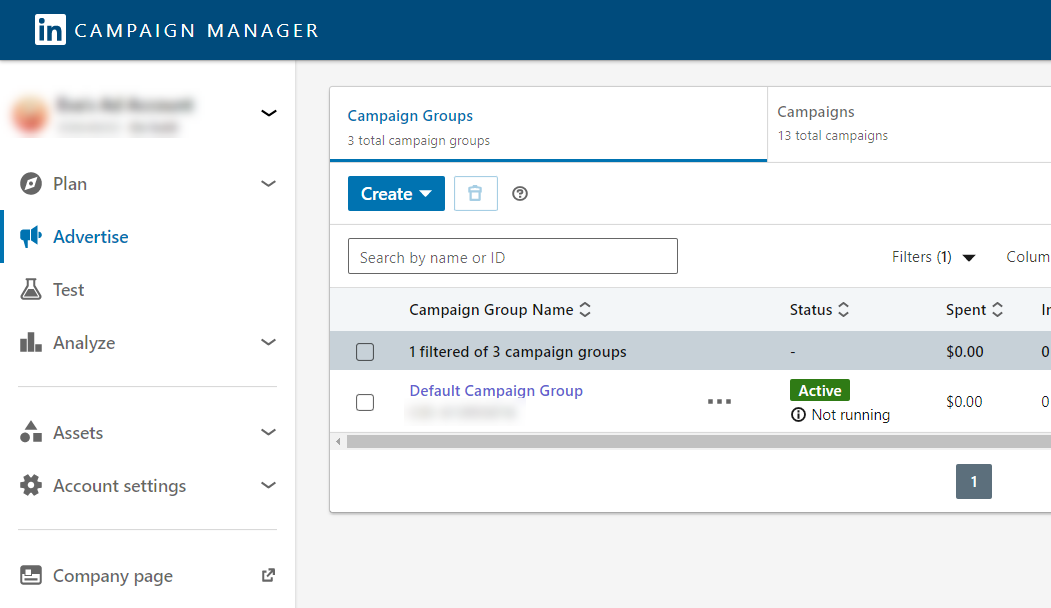The image size is (1051, 608).
Task: Click the $0.00 spent for Default Campaign Group
Action: (964, 402)
